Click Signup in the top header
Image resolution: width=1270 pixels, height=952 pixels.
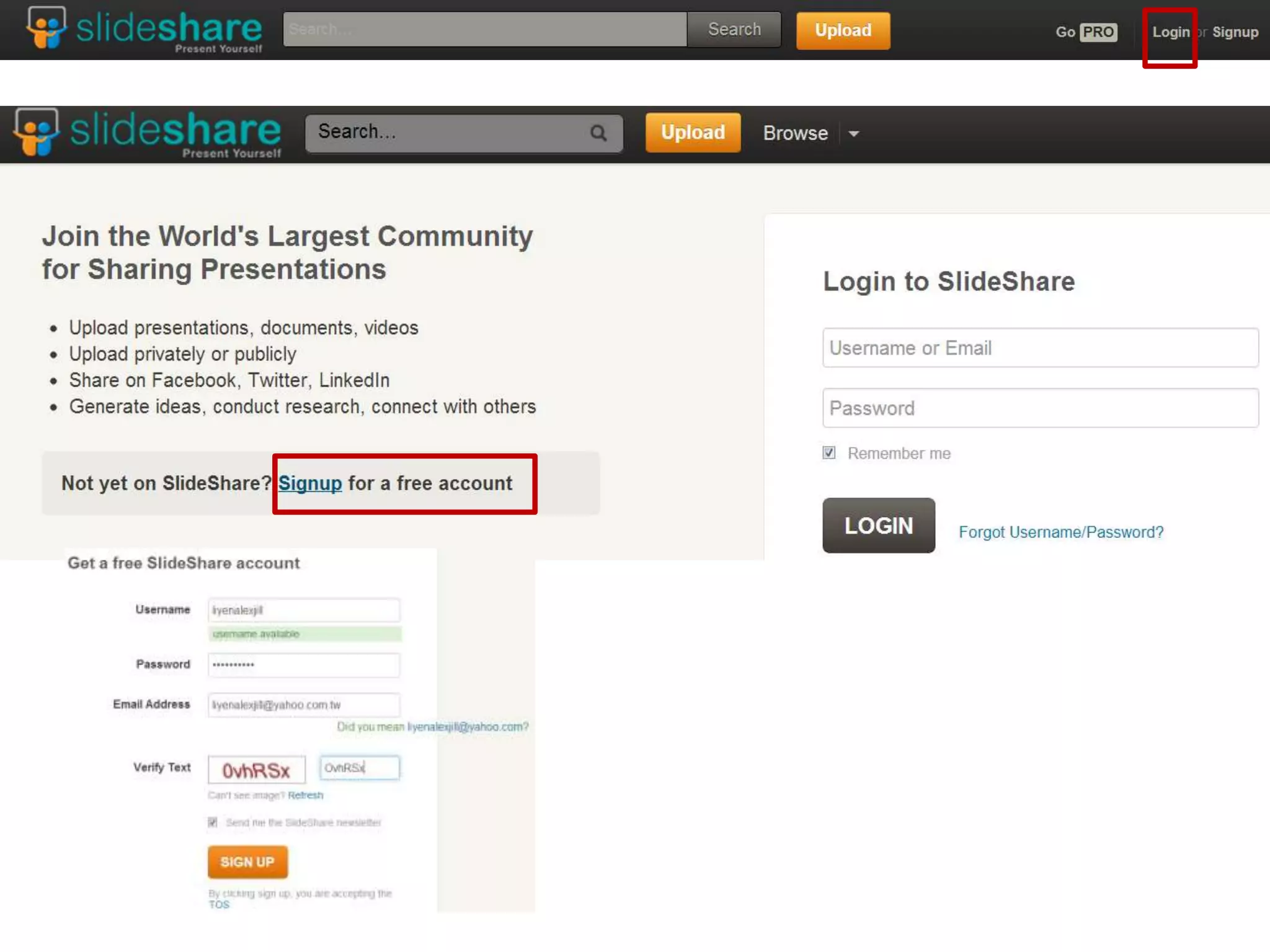coord(1235,32)
